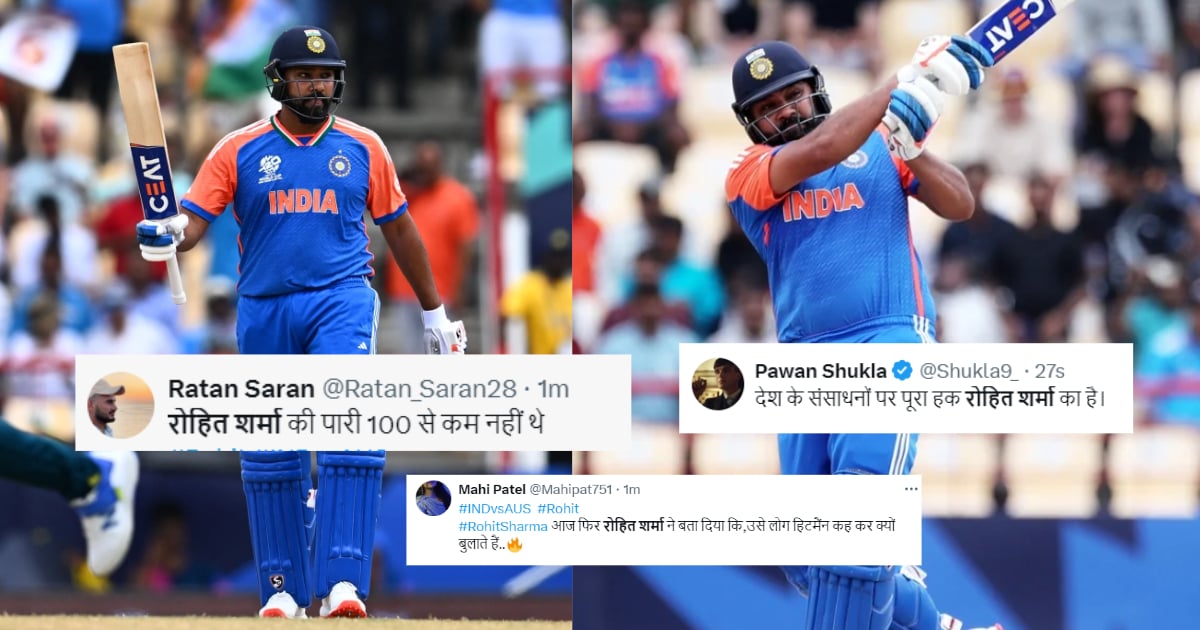Open the #INDvsAUS hashtag

tap(492, 508)
